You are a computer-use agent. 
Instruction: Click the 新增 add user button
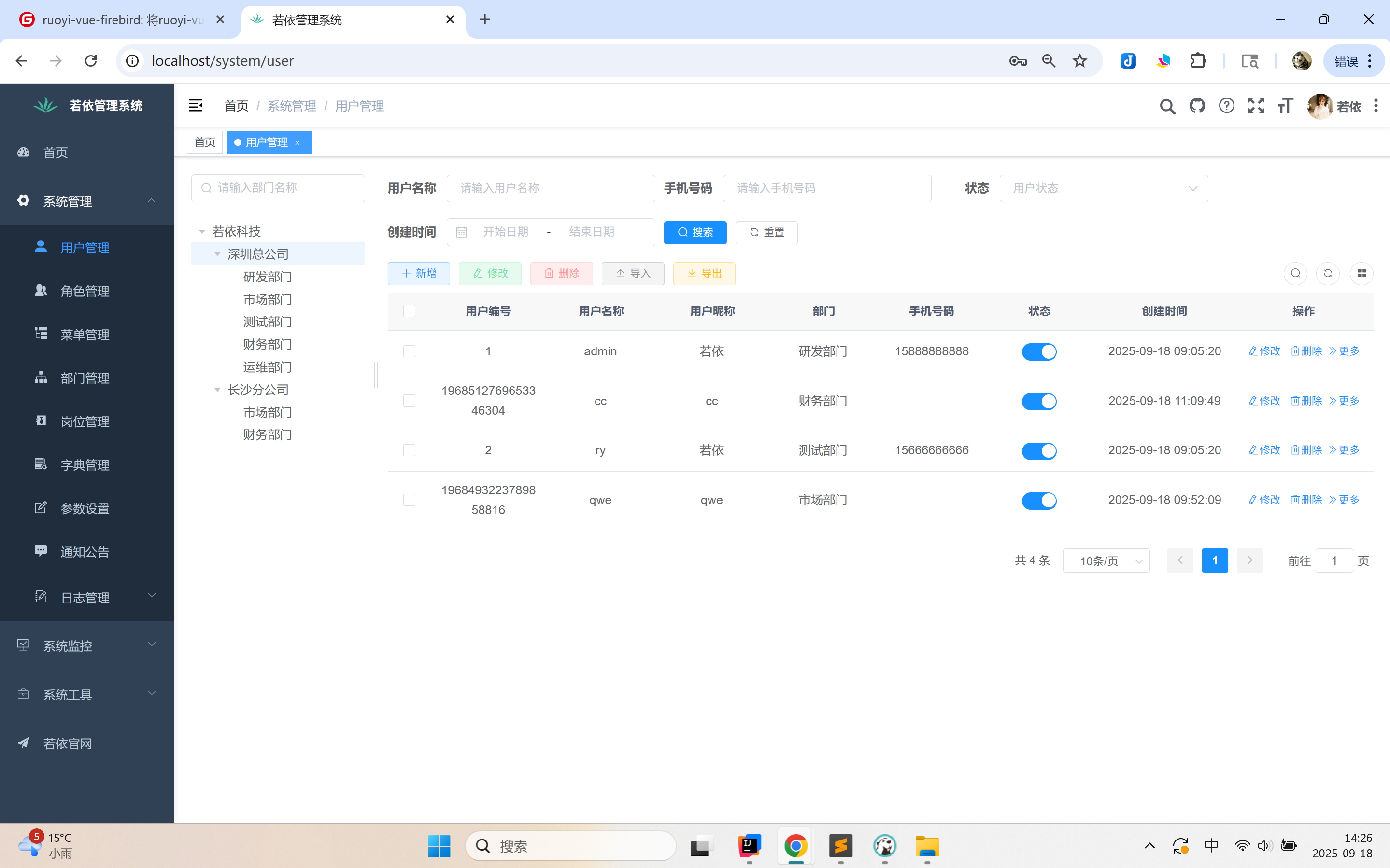tap(419, 274)
